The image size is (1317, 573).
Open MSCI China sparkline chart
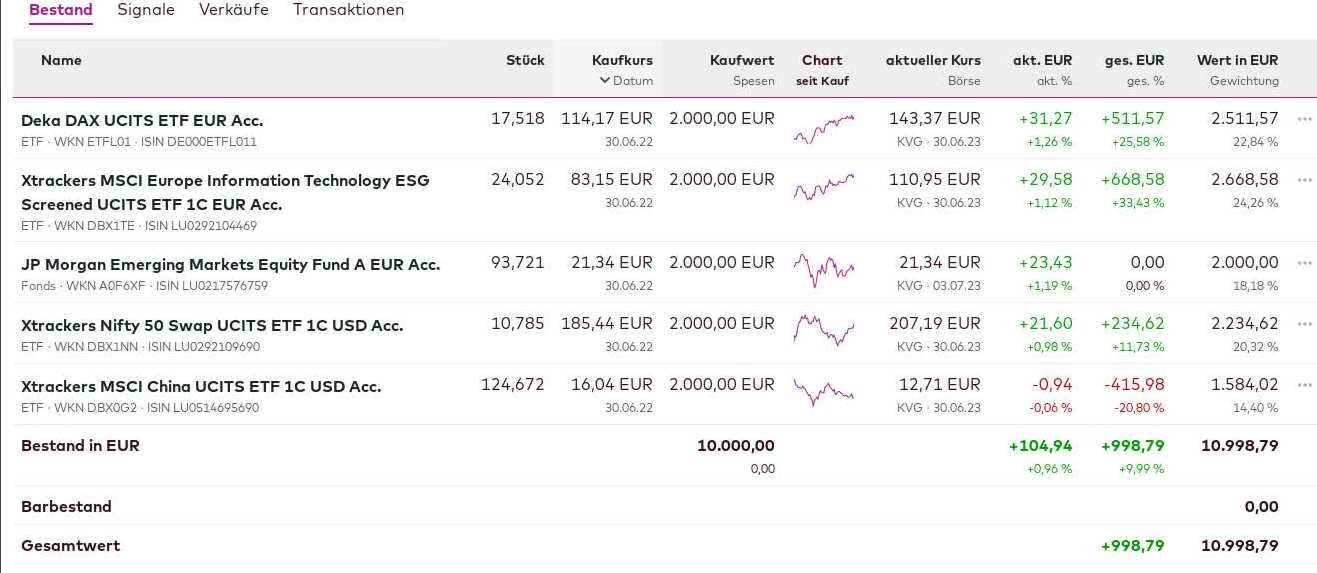point(824,391)
